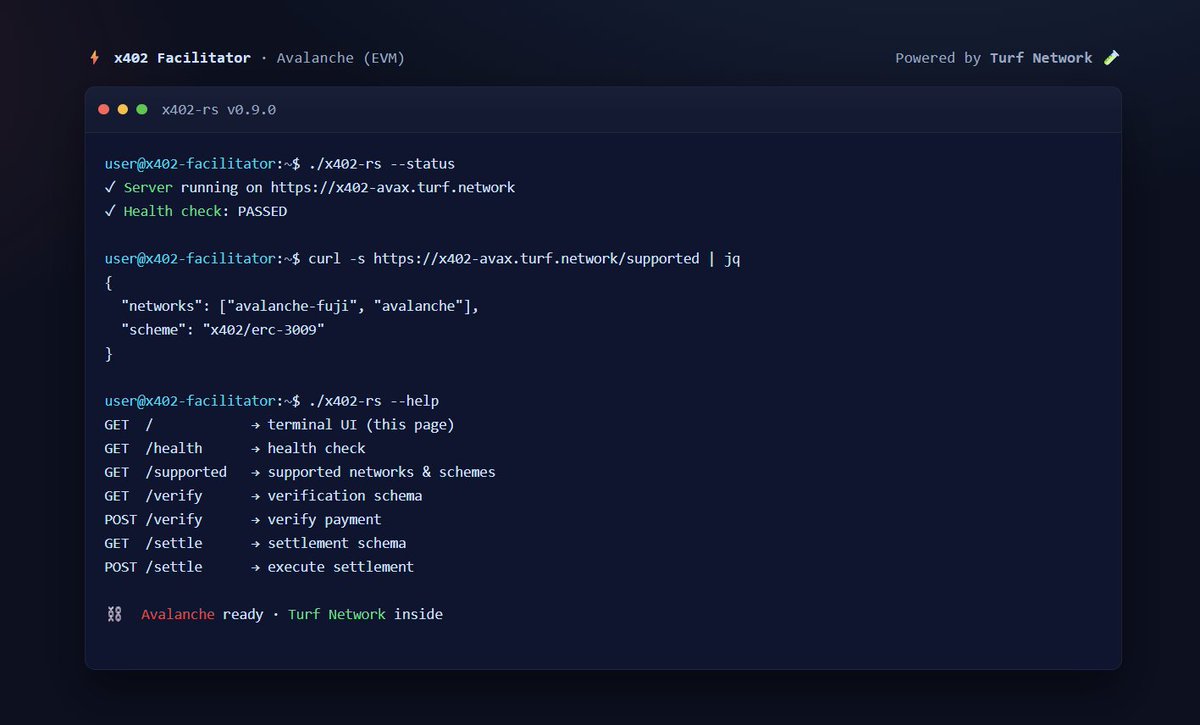Click the arrow next to the /health route
Viewport: 1200px width, 725px height.
(256, 448)
